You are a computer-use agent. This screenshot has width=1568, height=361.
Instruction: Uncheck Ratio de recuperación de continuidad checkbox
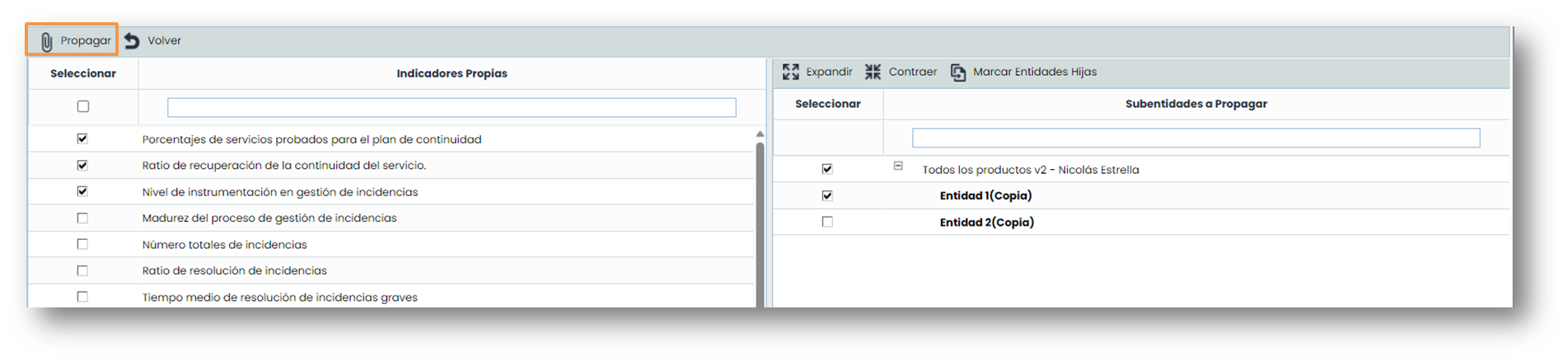(x=82, y=165)
